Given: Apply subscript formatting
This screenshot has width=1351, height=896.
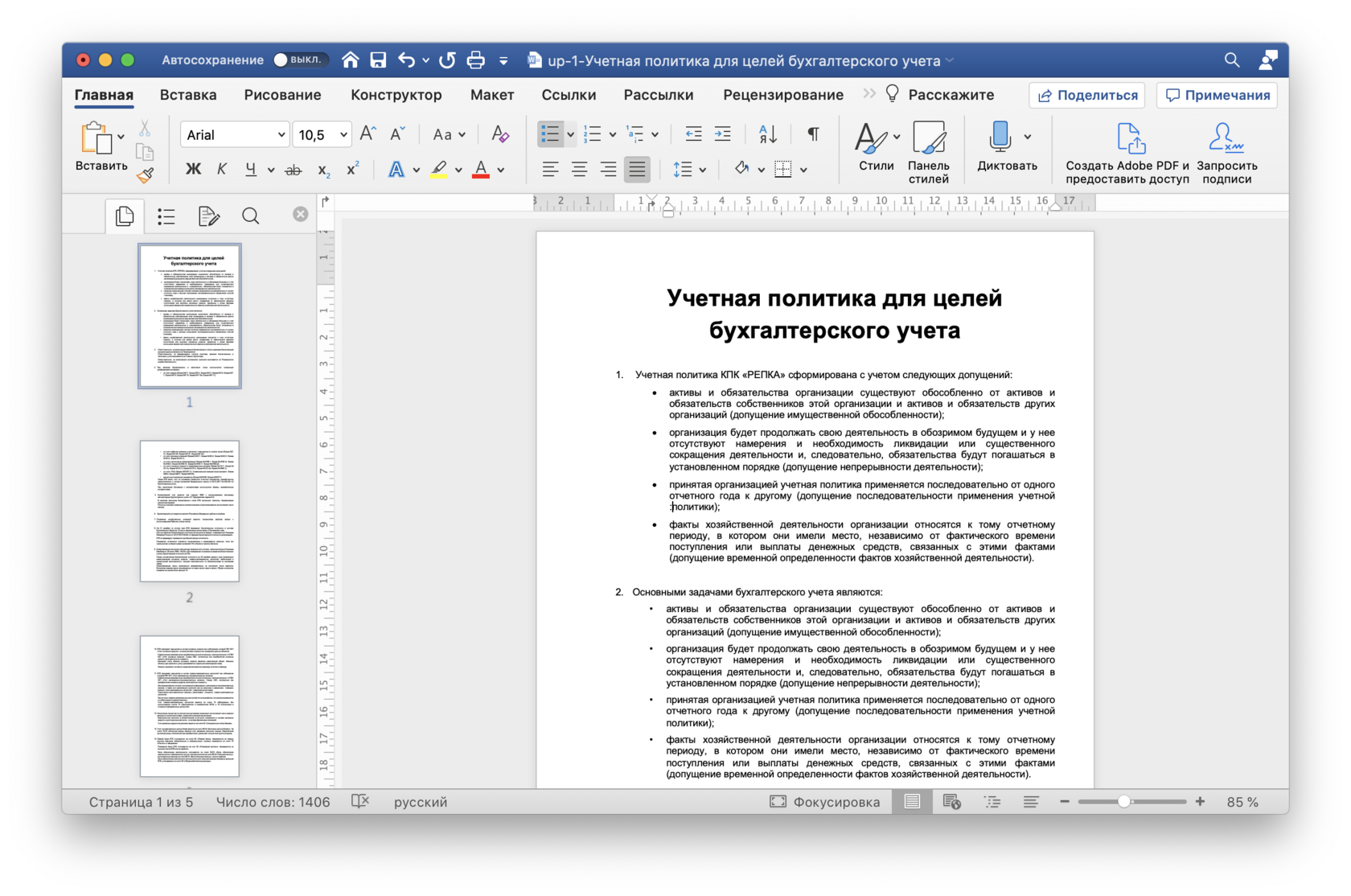Looking at the screenshot, I should coord(323,170).
